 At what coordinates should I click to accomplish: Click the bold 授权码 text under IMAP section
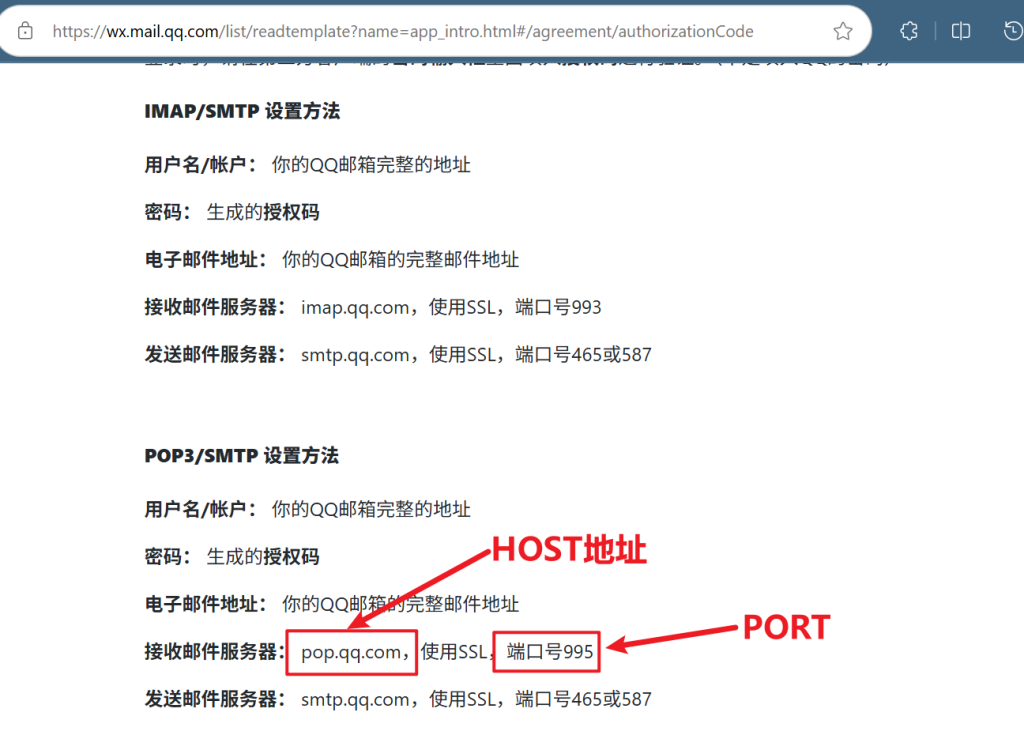pos(291,212)
